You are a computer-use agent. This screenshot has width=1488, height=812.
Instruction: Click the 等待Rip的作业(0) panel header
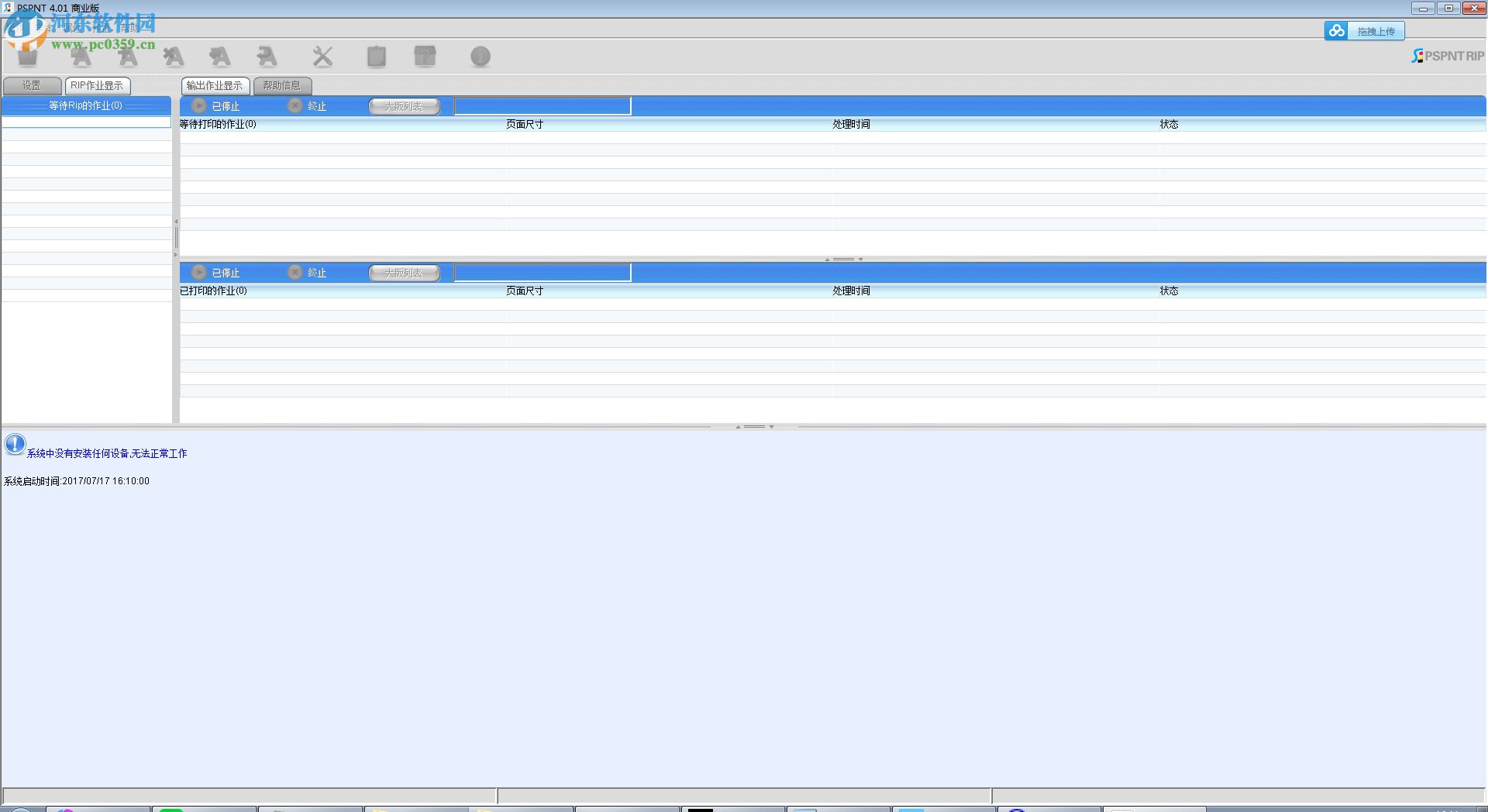[86, 105]
